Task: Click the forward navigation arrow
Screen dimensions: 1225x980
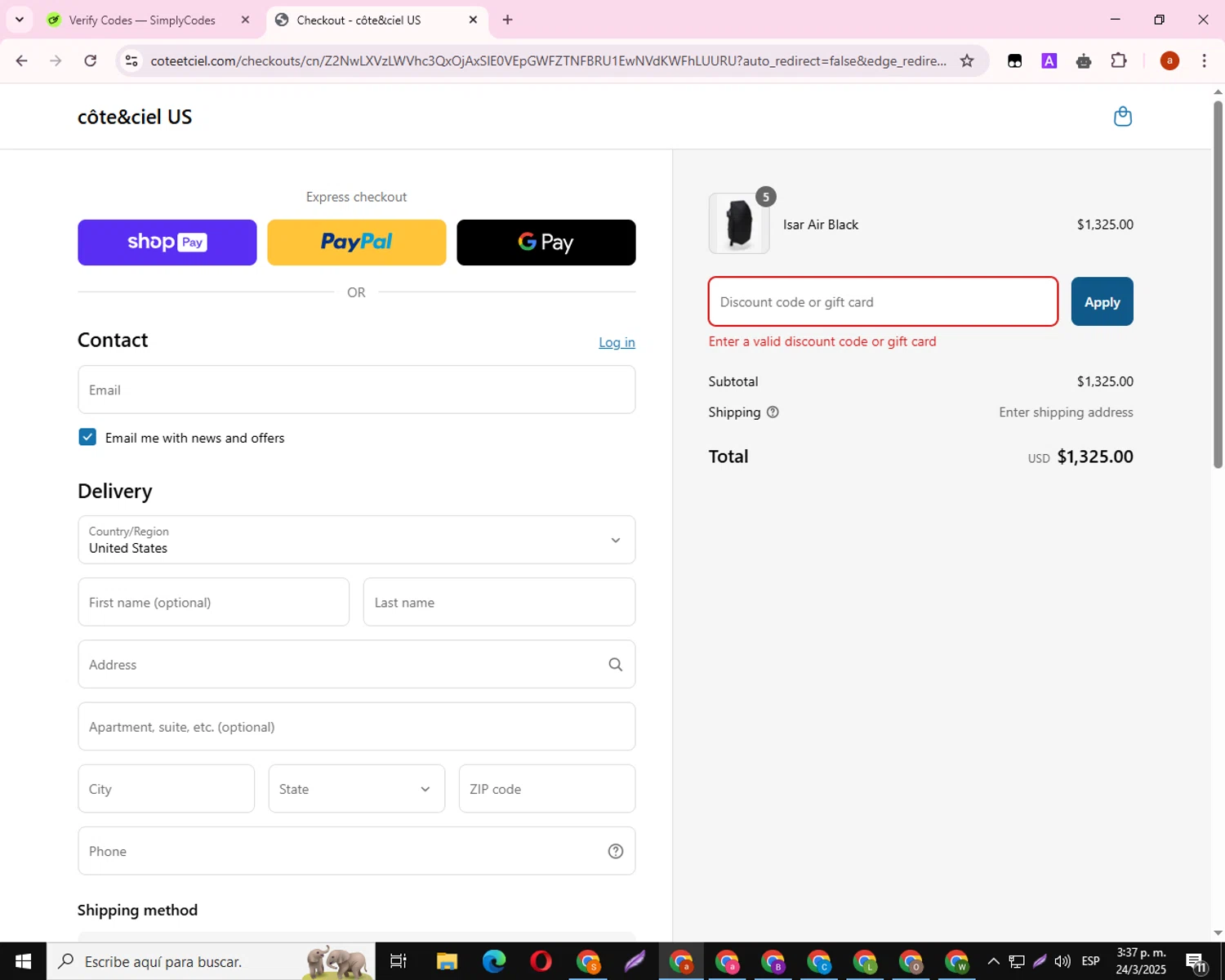Action: [56, 60]
